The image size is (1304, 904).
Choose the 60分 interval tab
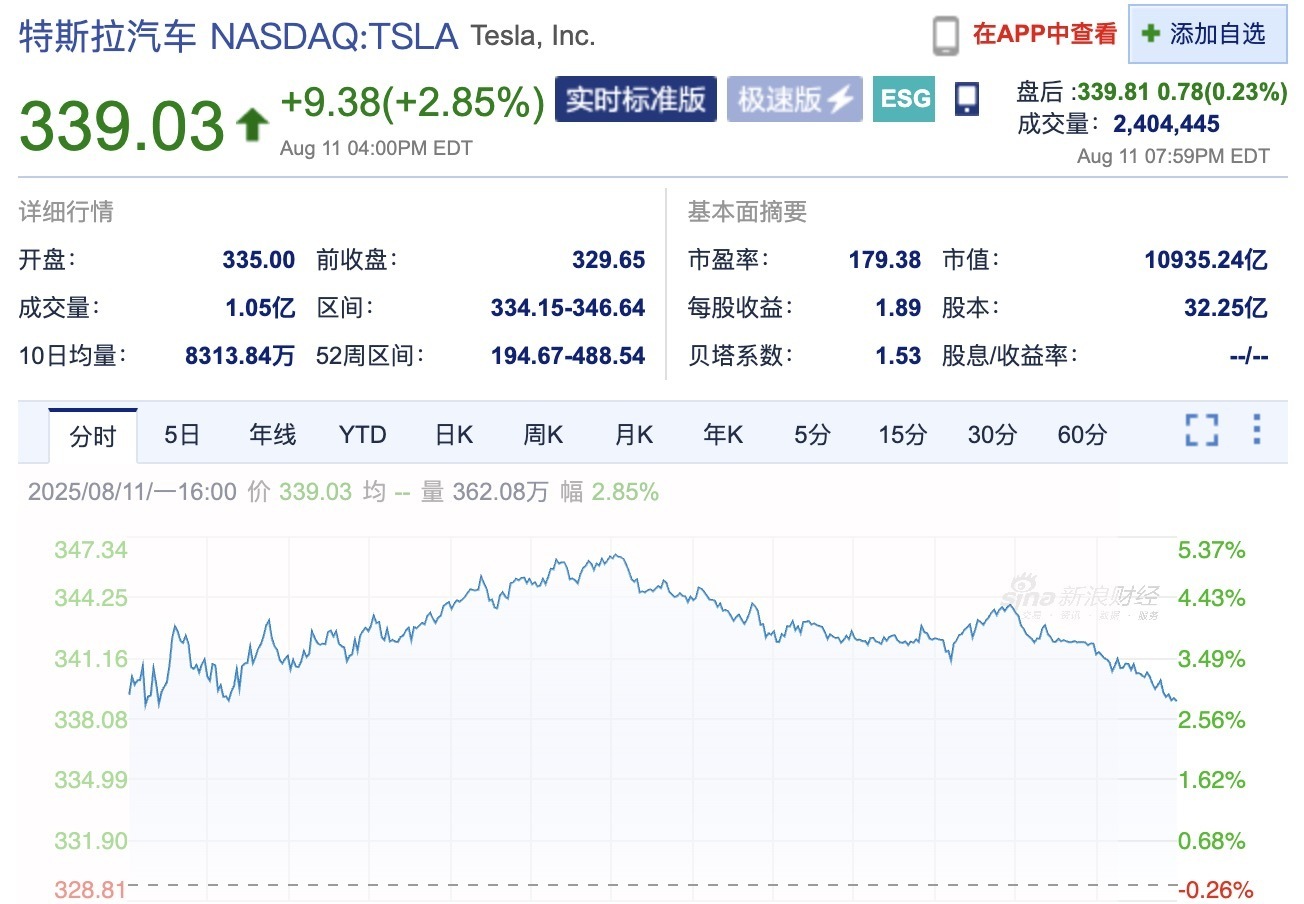[x=1082, y=435]
